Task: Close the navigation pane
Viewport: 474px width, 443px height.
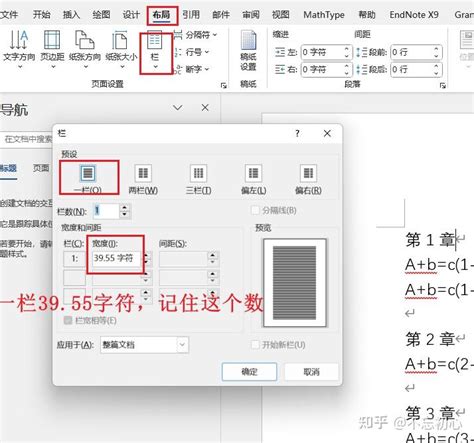Action: click(205, 108)
